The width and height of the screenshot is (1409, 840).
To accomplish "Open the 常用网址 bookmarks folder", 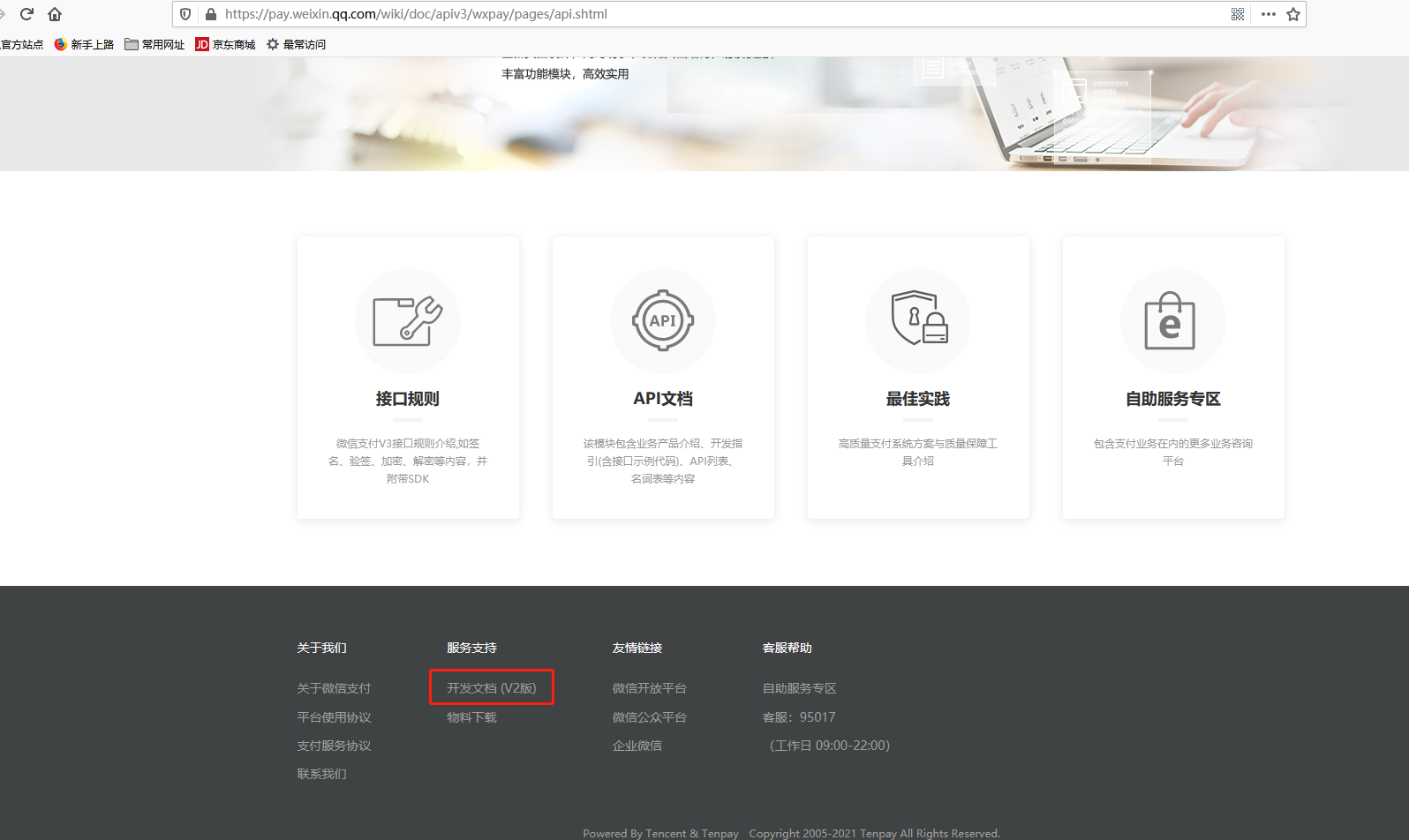I will [154, 44].
